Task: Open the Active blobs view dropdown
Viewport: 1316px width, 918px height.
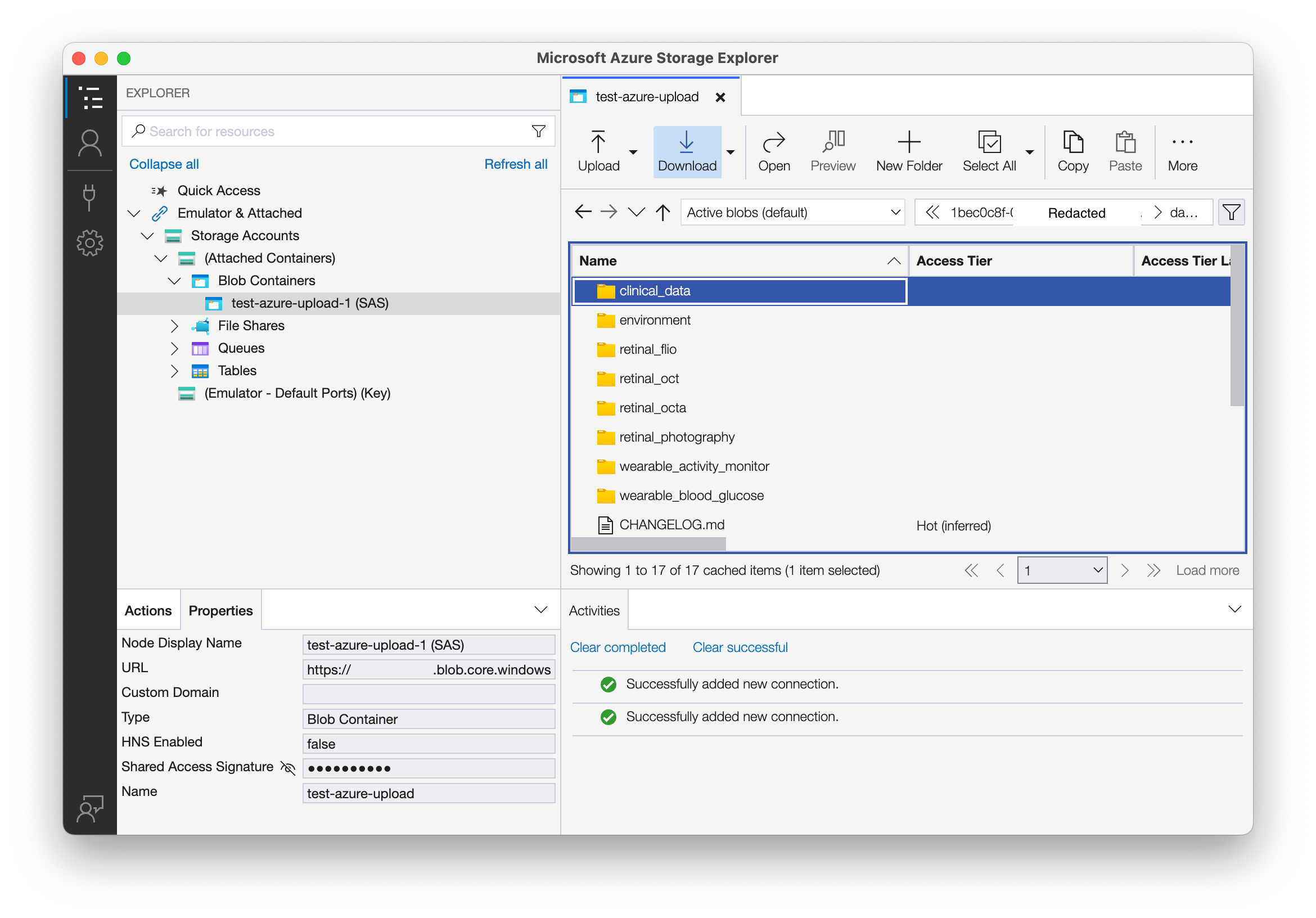Action: pyautogui.click(x=792, y=213)
